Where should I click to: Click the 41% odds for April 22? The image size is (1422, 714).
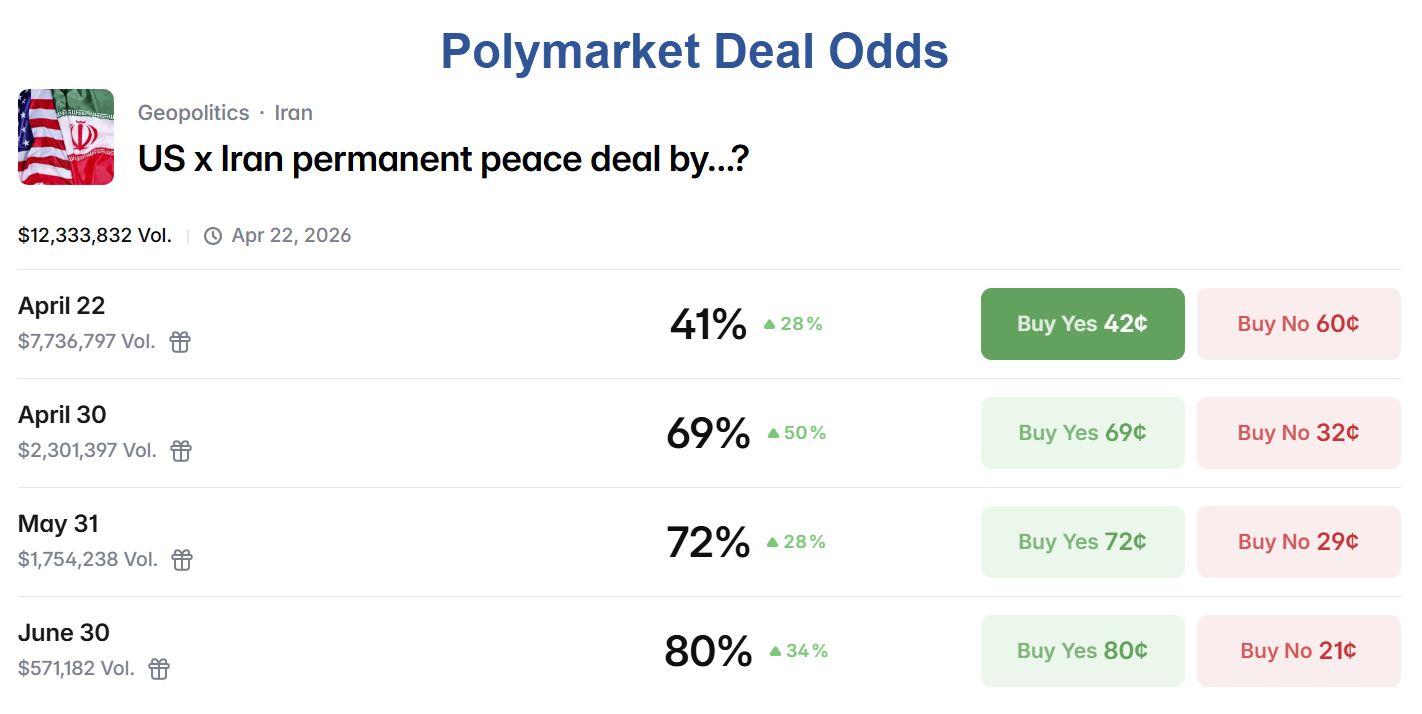coord(708,324)
